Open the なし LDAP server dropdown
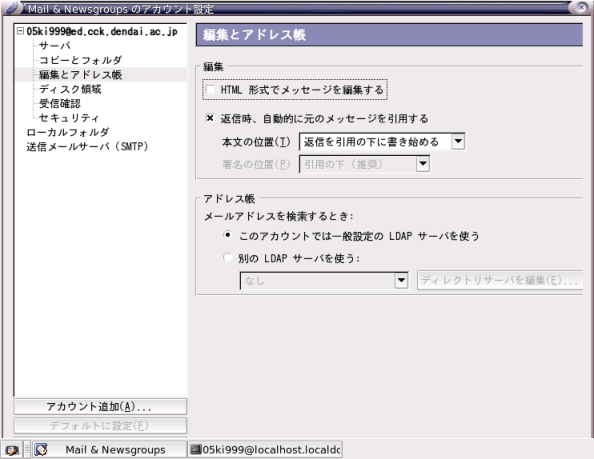The height and width of the screenshot is (459, 594). pos(324,281)
